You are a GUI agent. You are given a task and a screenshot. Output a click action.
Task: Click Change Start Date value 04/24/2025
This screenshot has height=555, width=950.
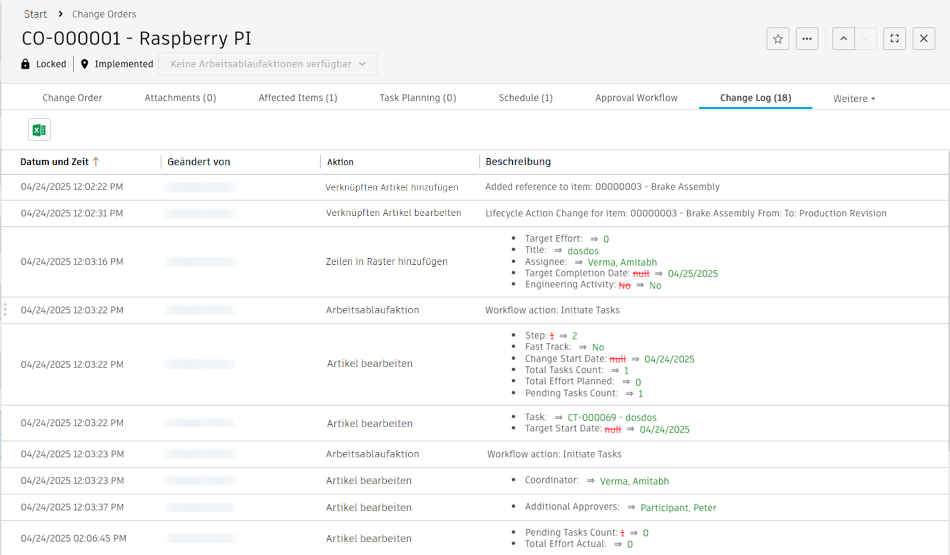coord(669,359)
